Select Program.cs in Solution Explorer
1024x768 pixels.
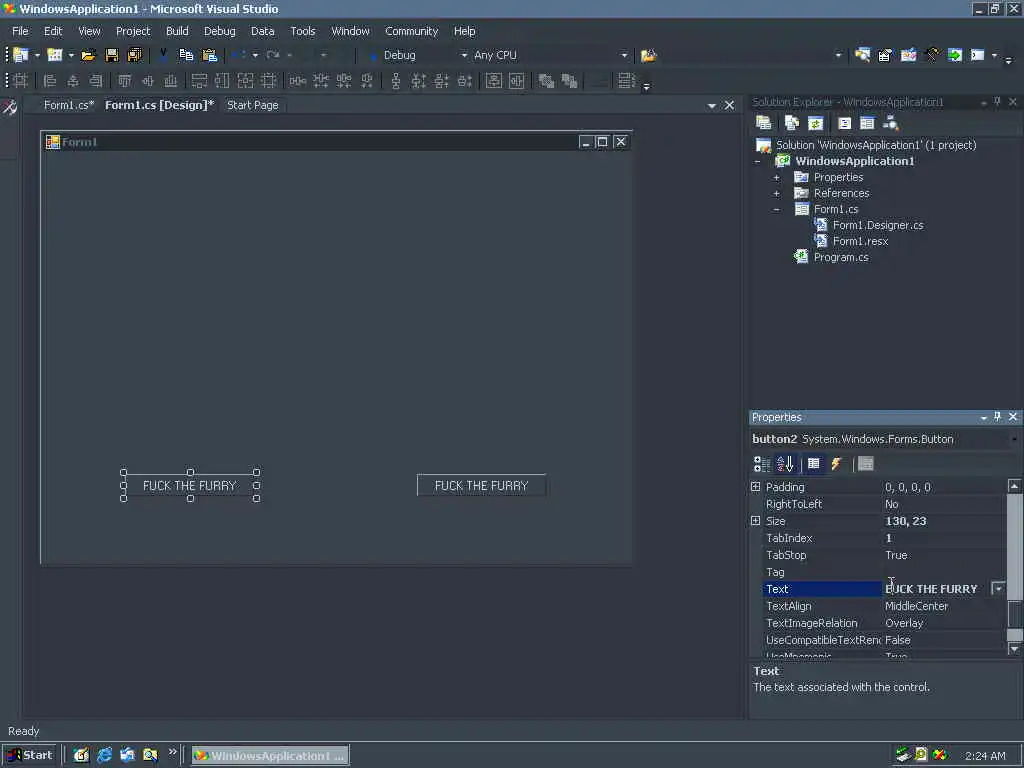841,257
